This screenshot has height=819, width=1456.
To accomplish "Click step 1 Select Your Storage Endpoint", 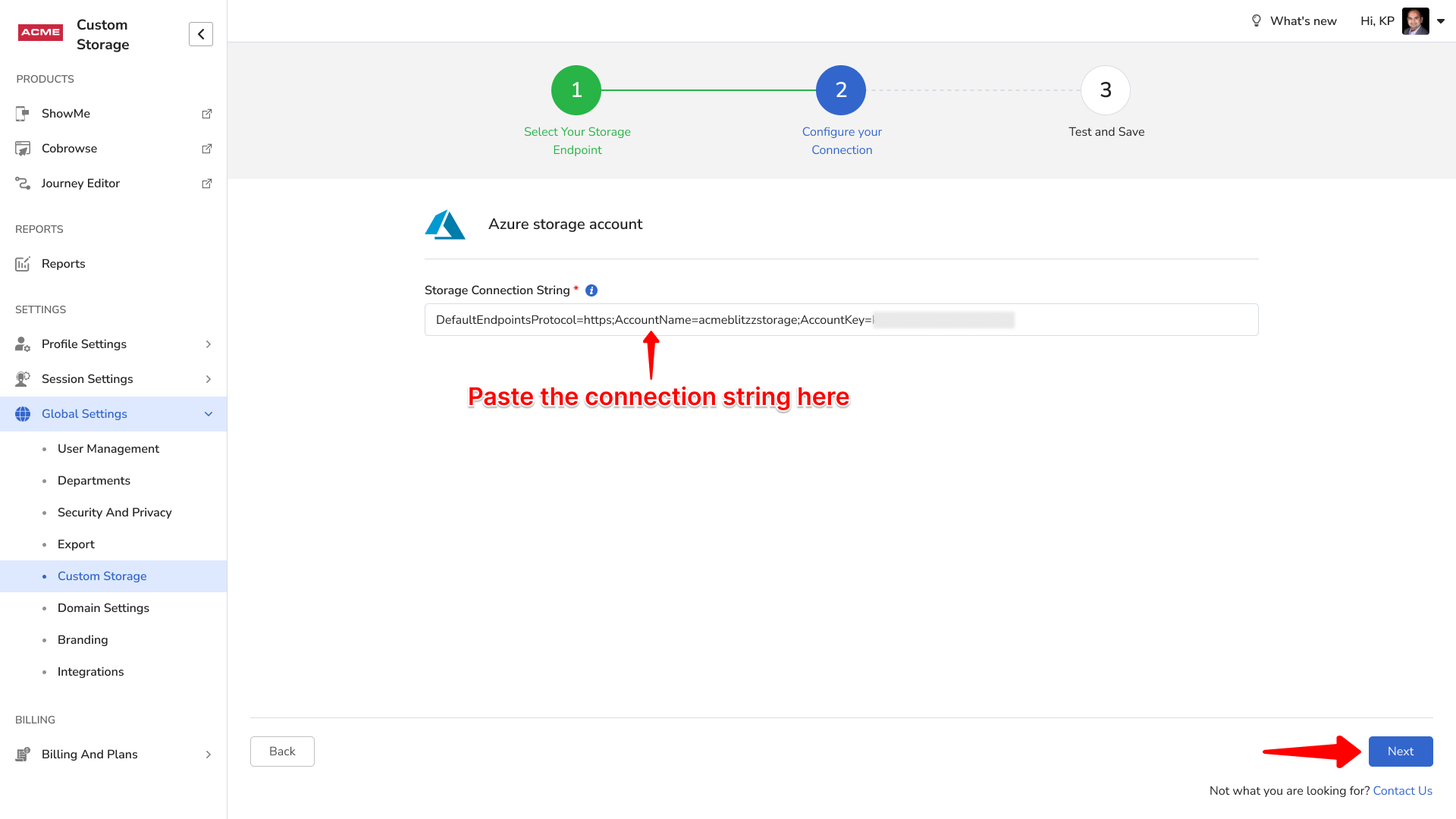I will pyautogui.click(x=576, y=90).
